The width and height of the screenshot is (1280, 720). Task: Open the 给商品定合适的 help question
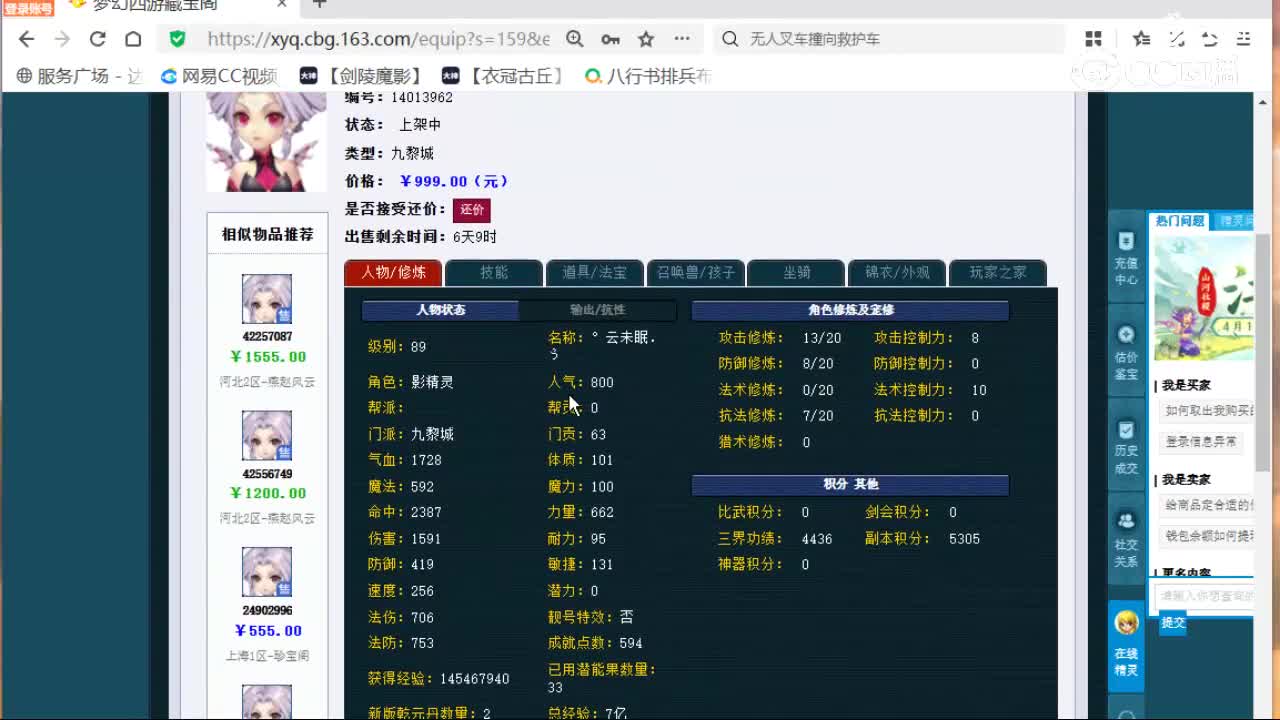1207,505
